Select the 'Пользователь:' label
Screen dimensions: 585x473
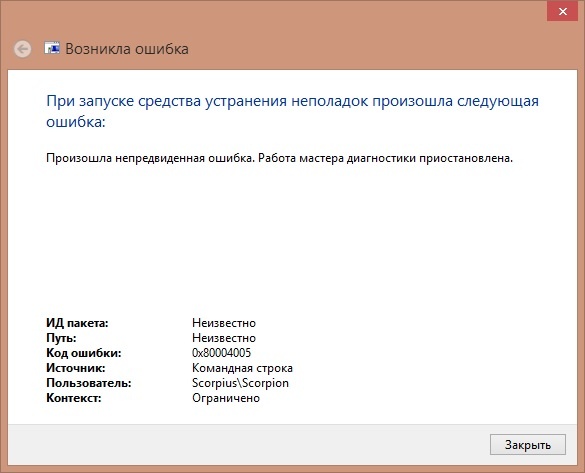[89, 383]
